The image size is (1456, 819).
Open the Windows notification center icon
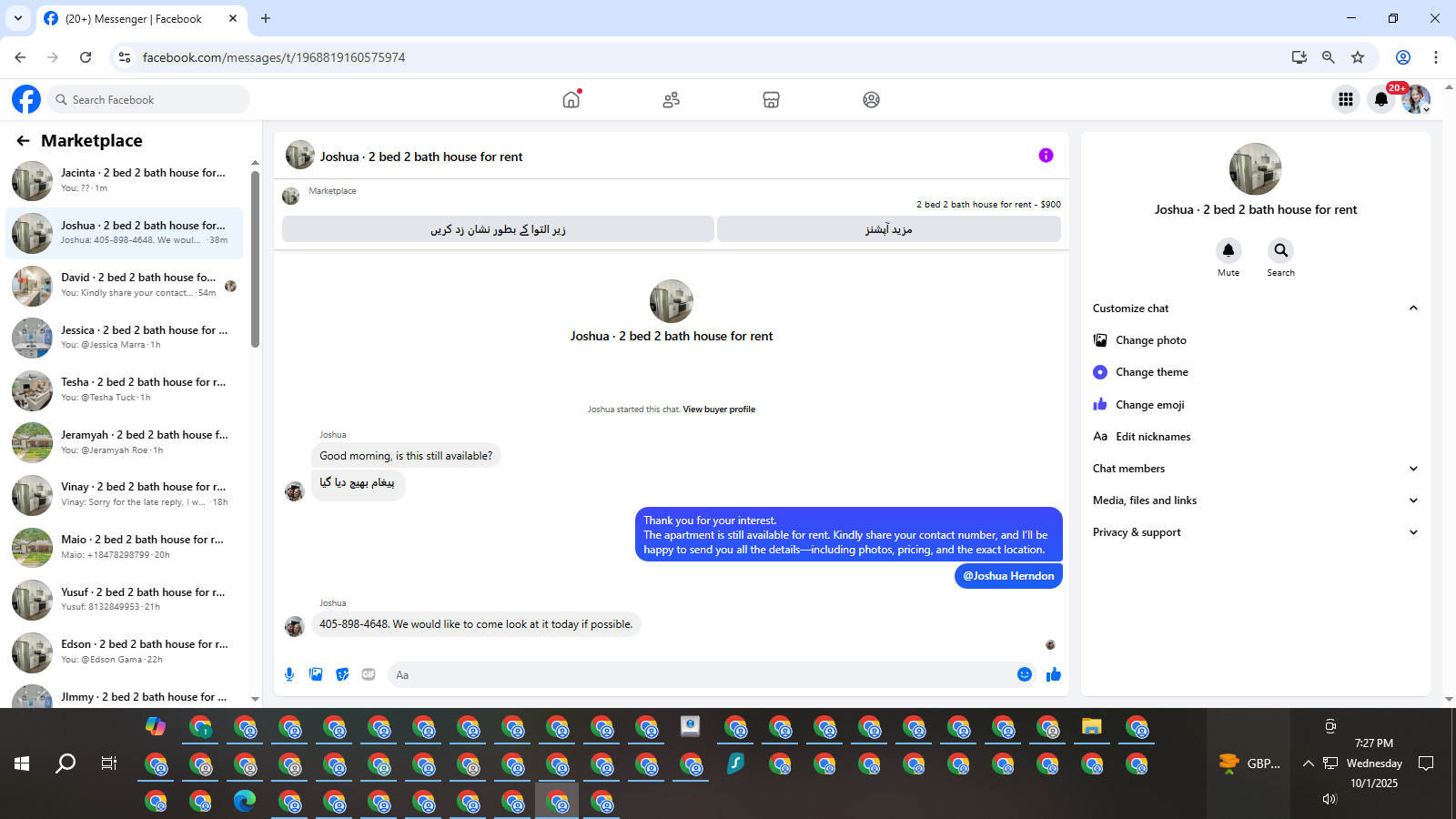coord(1426,763)
